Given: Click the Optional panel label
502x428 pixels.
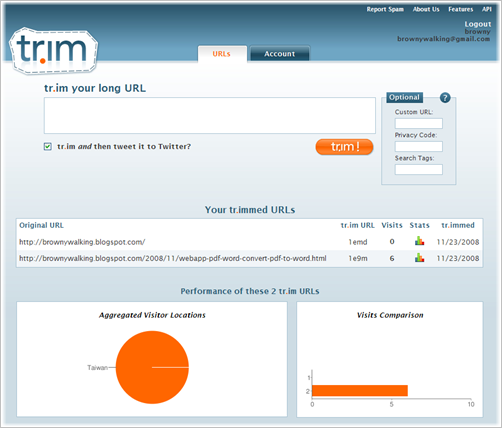Looking at the screenshot, I should click(x=405, y=97).
